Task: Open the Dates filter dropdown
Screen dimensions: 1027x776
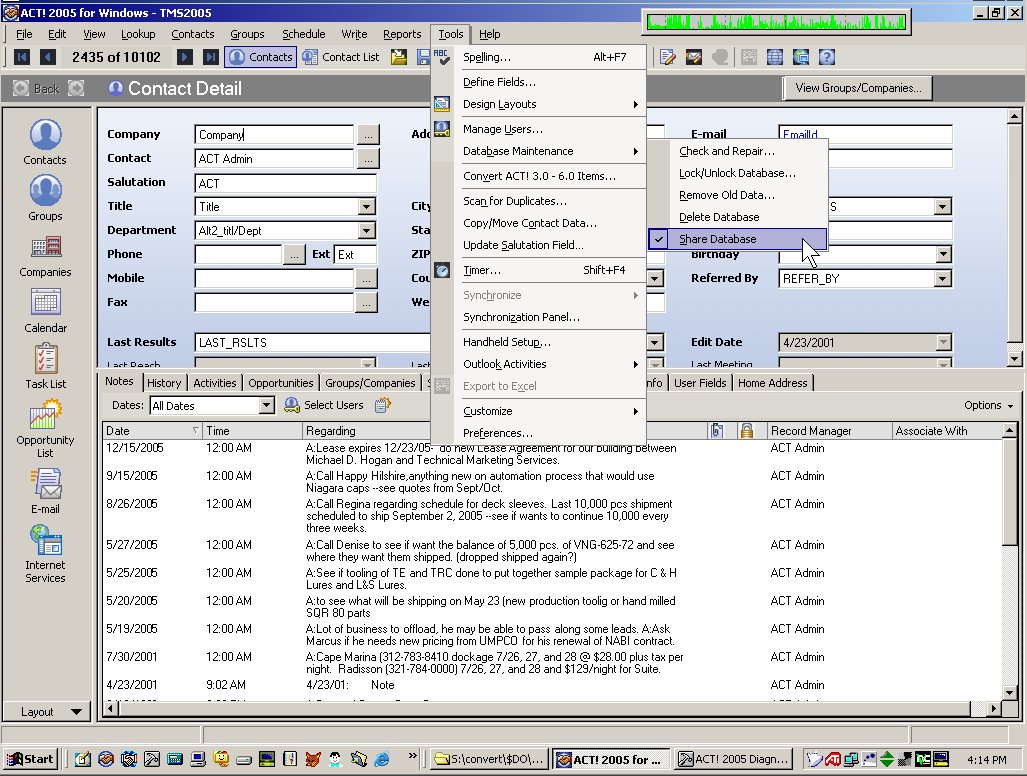Action: point(266,406)
